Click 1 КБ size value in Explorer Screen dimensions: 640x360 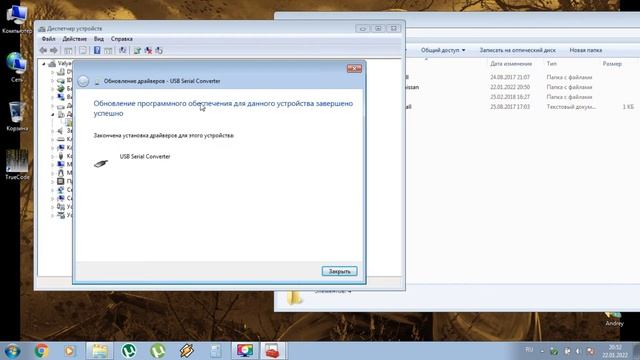pyautogui.click(x=628, y=107)
